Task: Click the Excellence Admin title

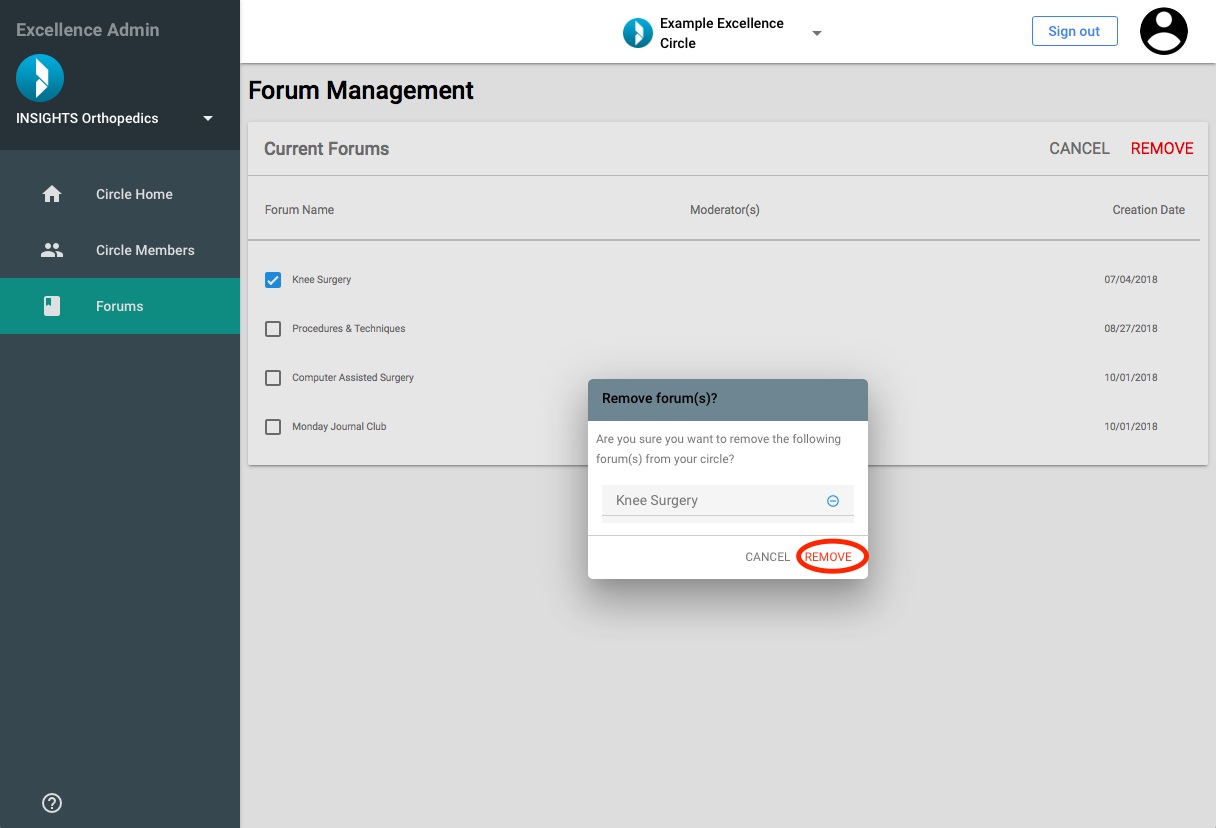Action: pos(88,30)
